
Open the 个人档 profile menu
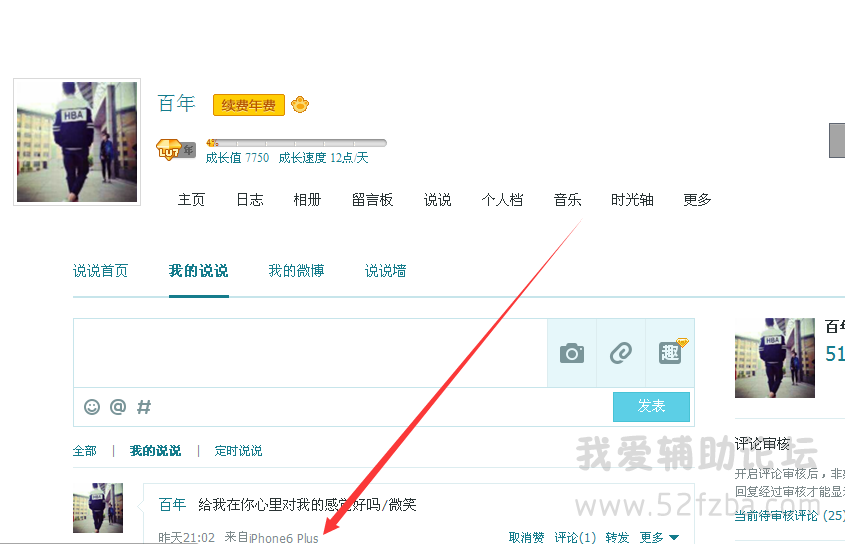(x=502, y=200)
